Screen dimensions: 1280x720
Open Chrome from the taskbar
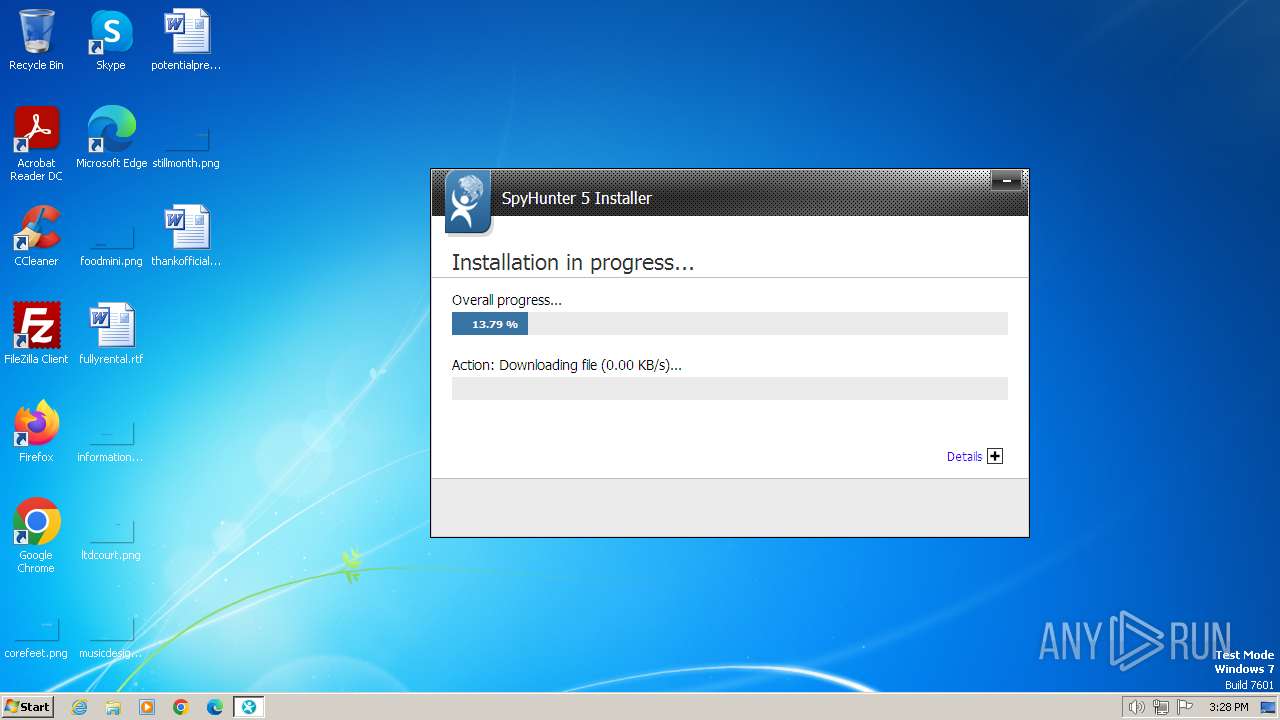click(181, 707)
